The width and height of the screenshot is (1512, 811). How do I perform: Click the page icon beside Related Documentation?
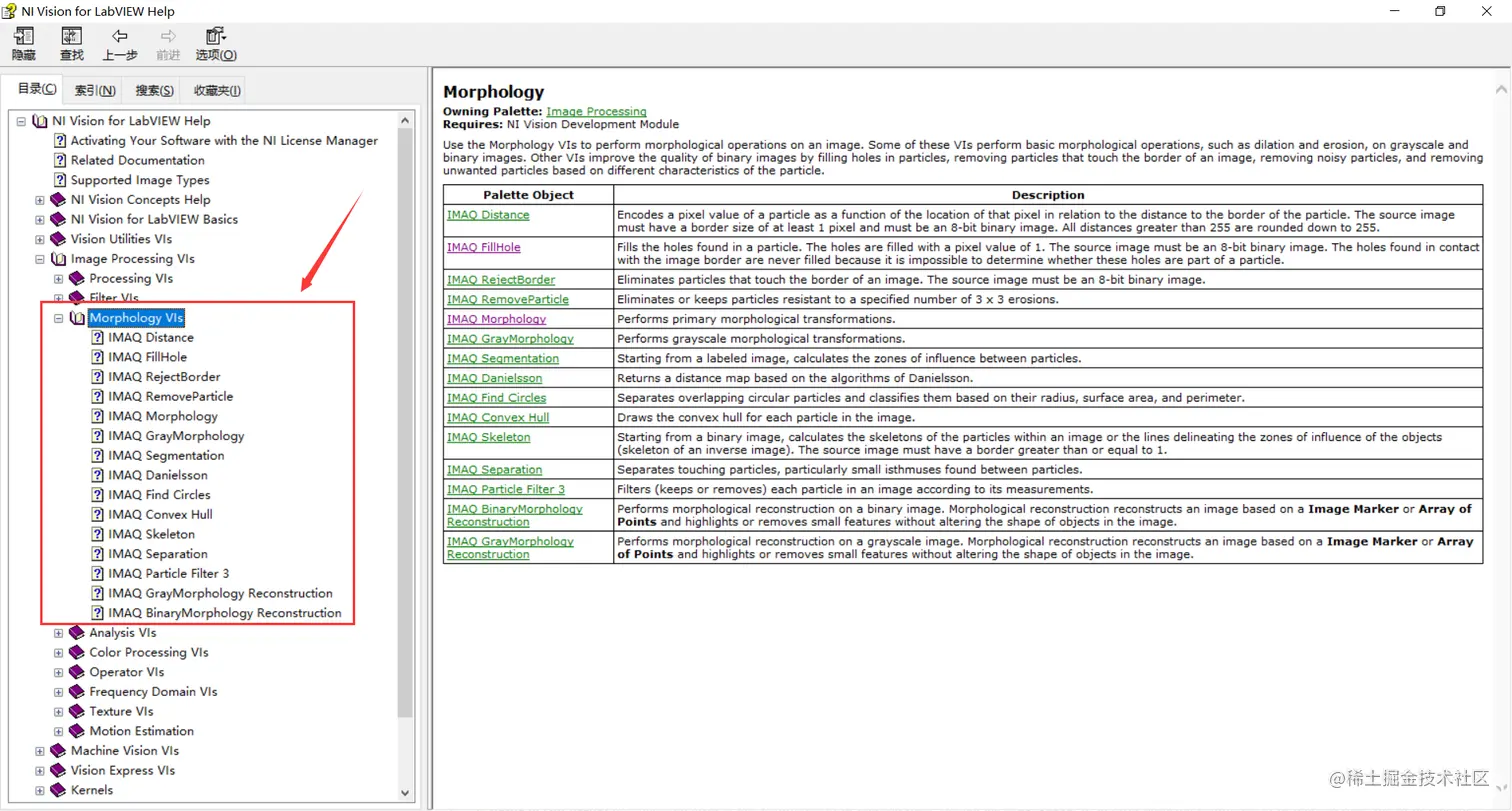pos(59,160)
